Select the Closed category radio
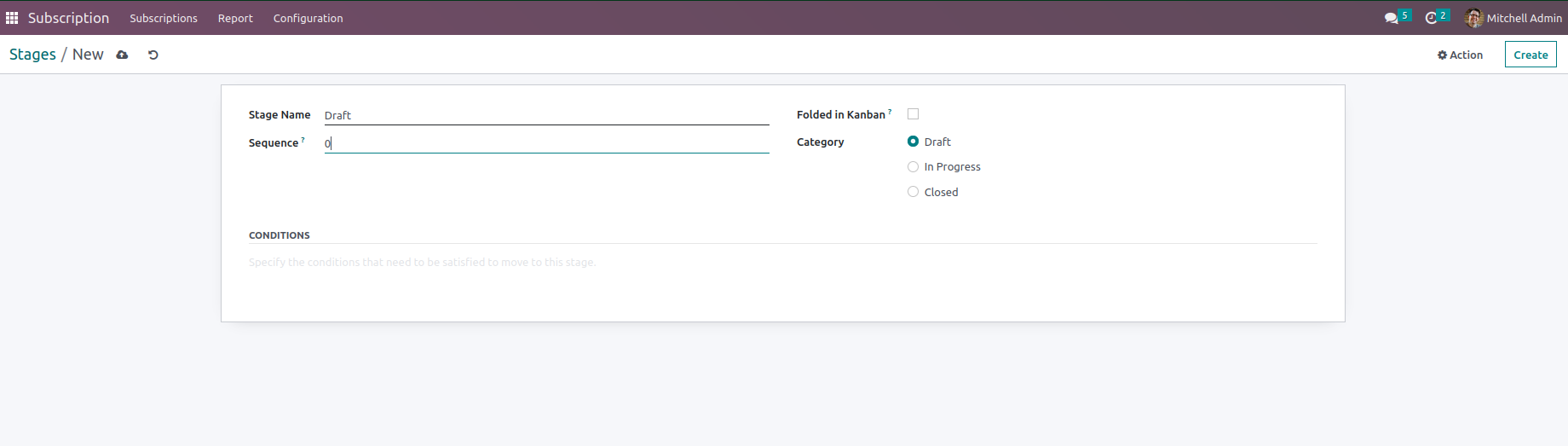The width and height of the screenshot is (1568, 446). click(x=913, y=192)
